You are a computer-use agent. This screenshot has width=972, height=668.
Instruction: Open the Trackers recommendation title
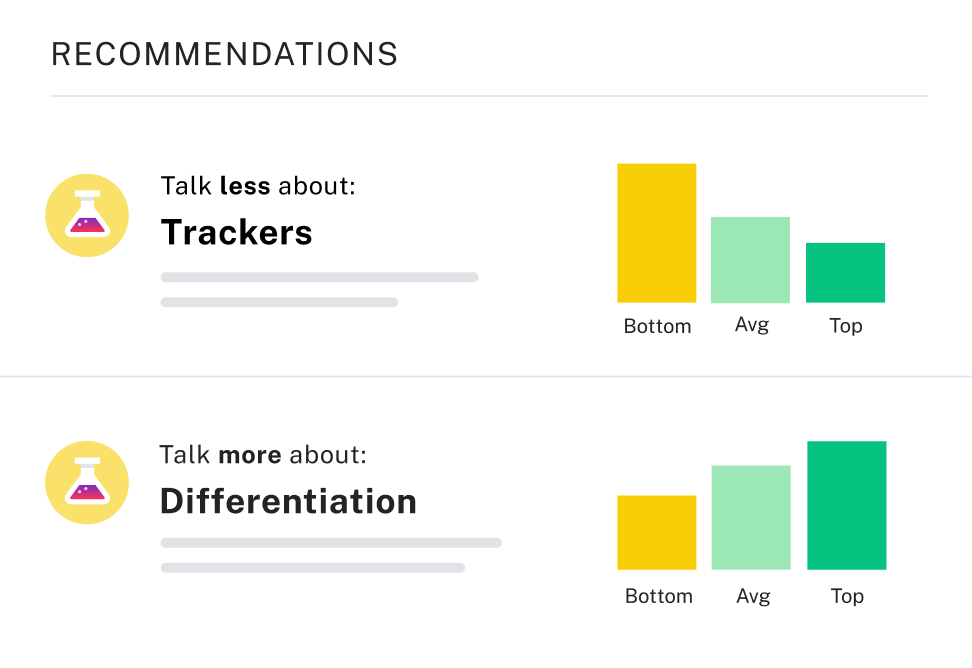tap(236, 232)
